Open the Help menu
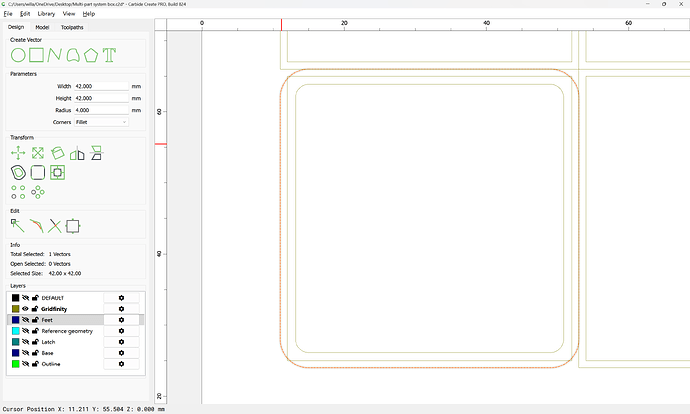 (x=89, y=14)
